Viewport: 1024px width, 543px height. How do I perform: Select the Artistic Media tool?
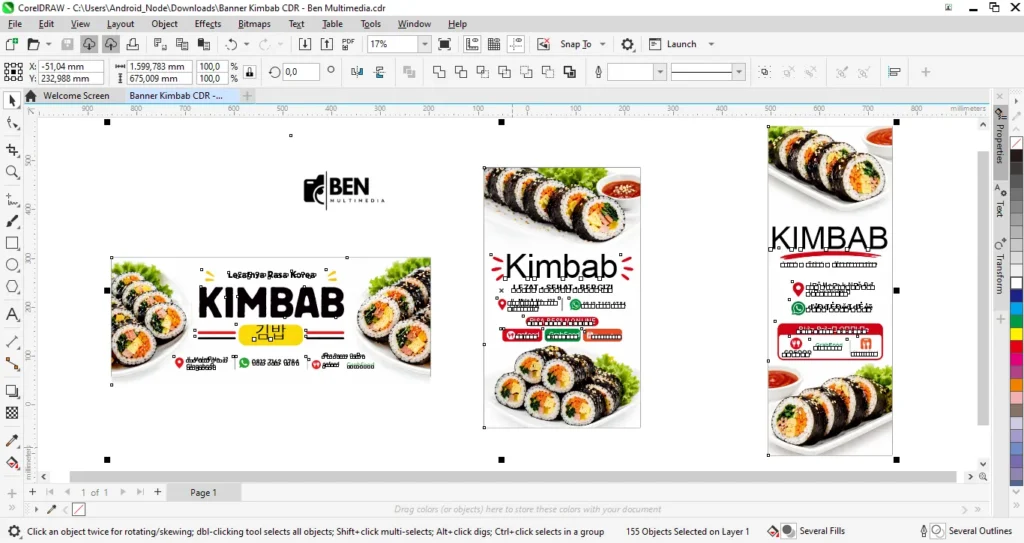tap(12, 221)
